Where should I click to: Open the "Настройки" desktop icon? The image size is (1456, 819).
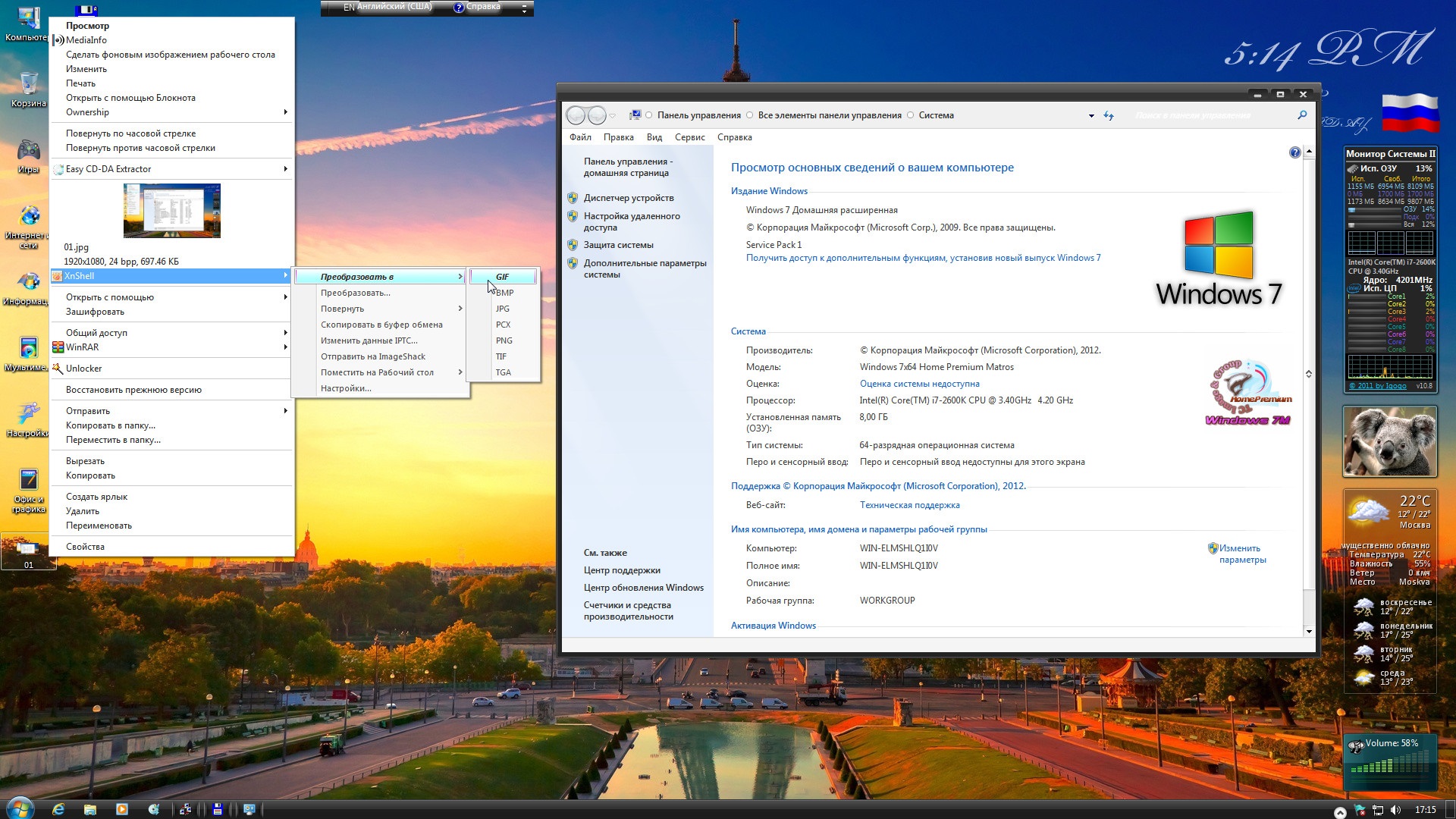point(28,419)
